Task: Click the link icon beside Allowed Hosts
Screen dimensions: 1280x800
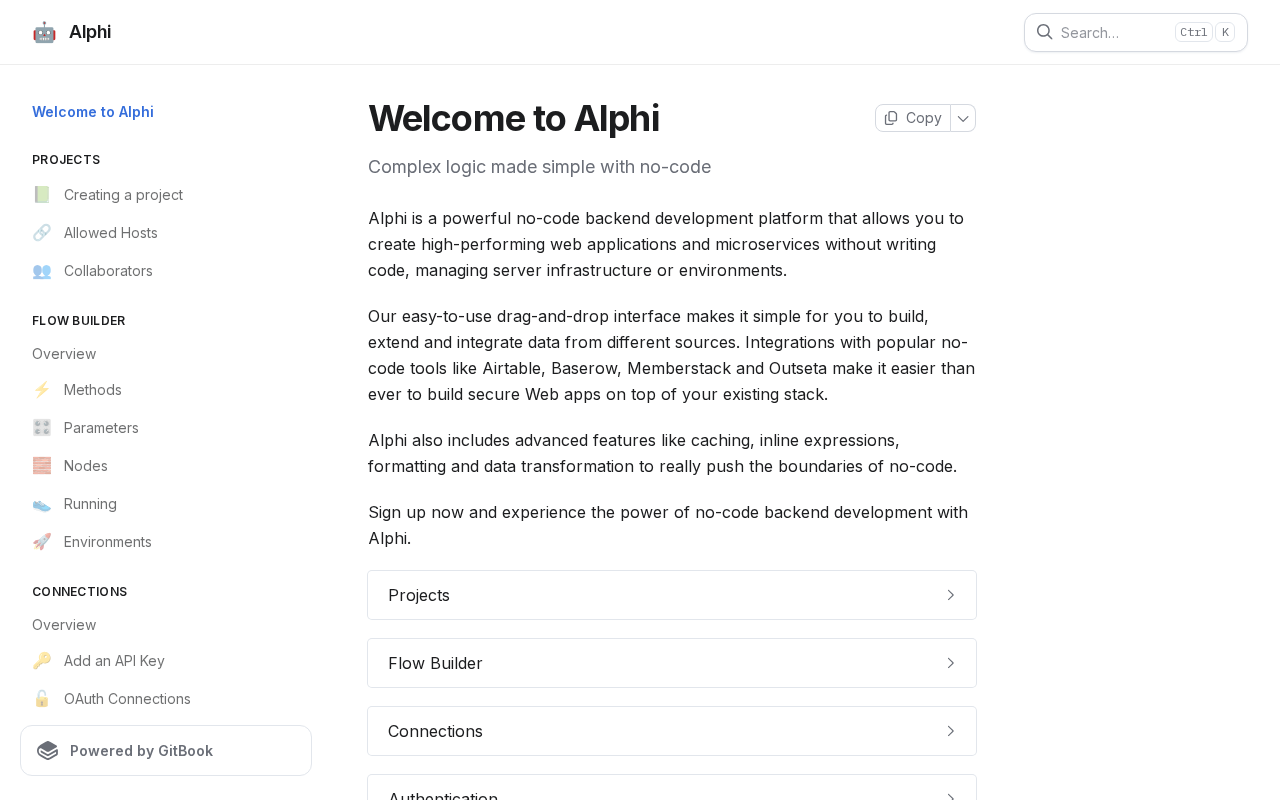Action: click(x=42, y=233)
